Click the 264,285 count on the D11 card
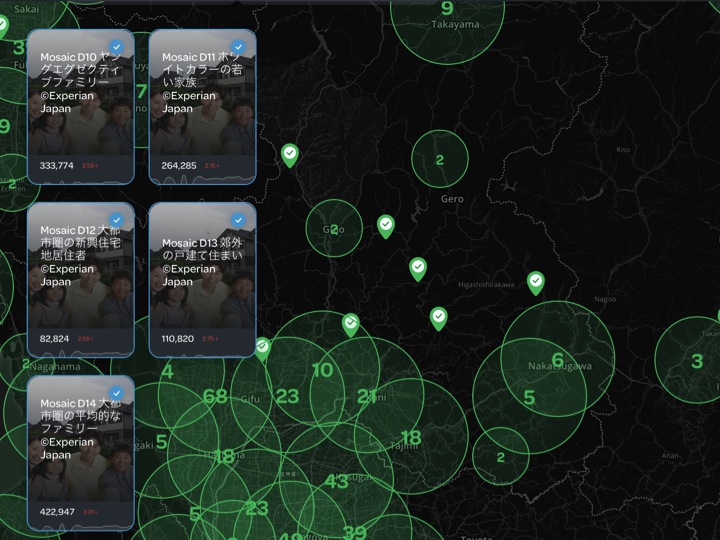720x540 pixels. [x=179, y=165]
